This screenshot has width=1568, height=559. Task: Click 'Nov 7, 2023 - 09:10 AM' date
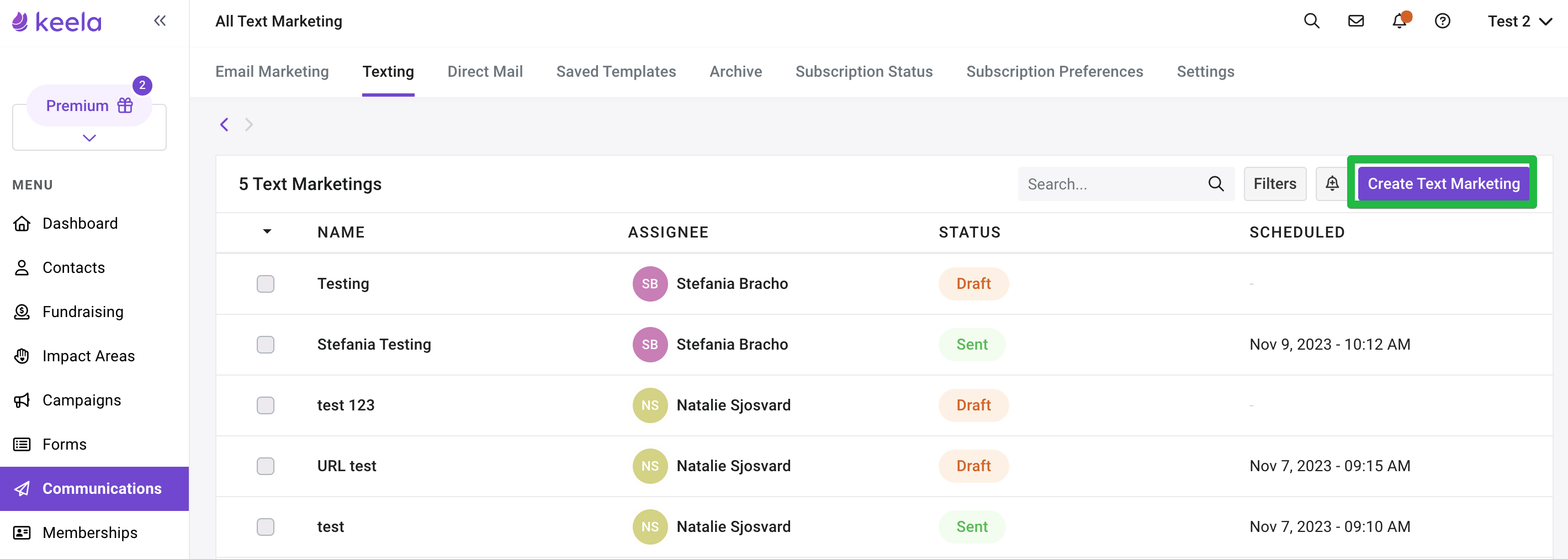coord(1329,527)
